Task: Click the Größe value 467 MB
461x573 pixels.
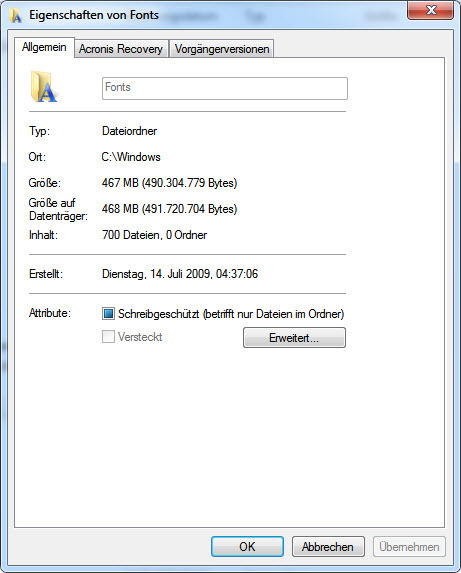Action: point(169,182)
